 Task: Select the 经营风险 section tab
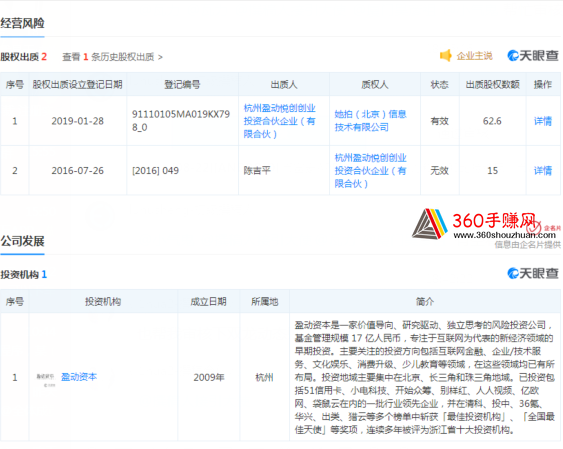pos(22,23)
